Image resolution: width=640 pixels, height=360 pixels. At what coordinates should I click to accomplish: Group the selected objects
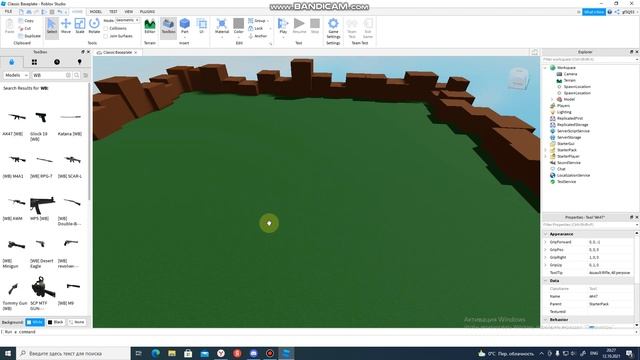(x=257, y=20)
